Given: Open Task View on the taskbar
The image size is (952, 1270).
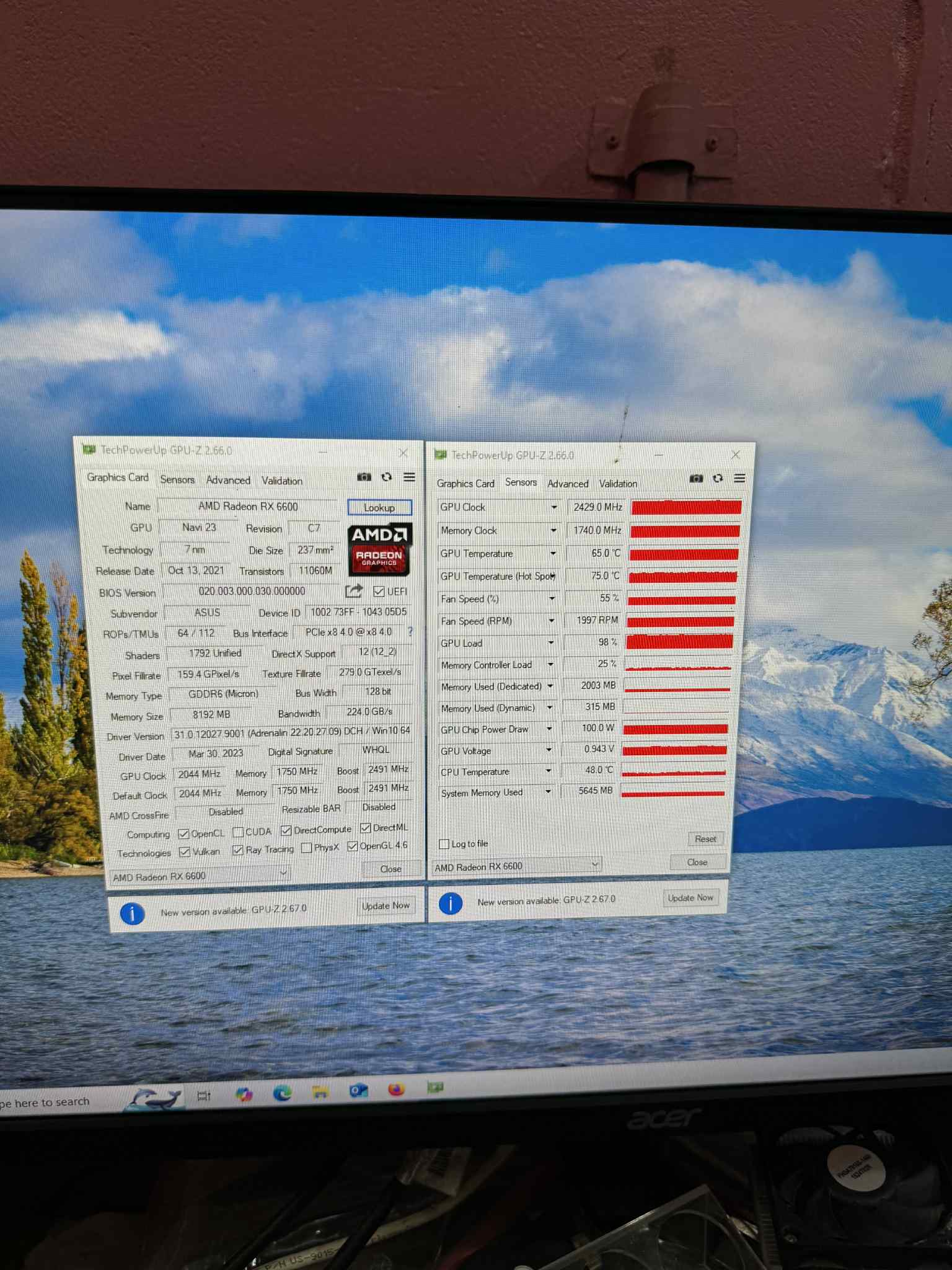Looking at the screenshot, I should (204, 1096).
